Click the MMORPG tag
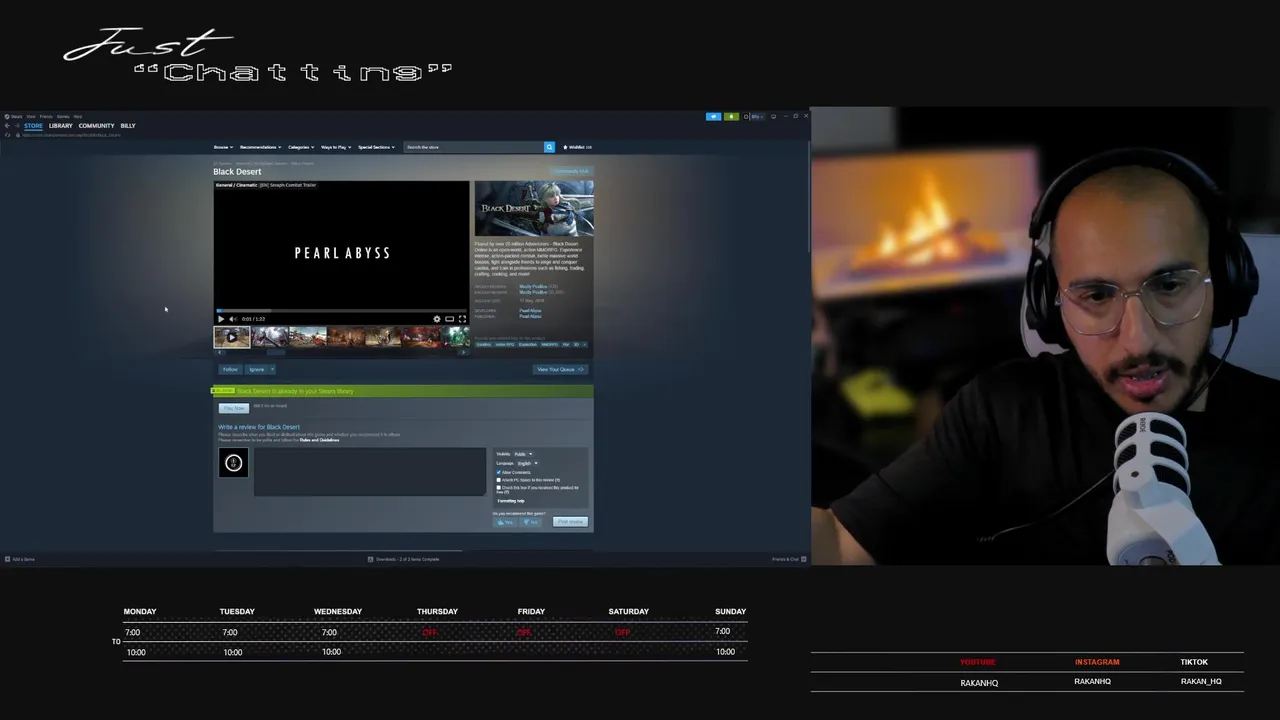Viewport: 1280px width, 720px height. (549, 344)
